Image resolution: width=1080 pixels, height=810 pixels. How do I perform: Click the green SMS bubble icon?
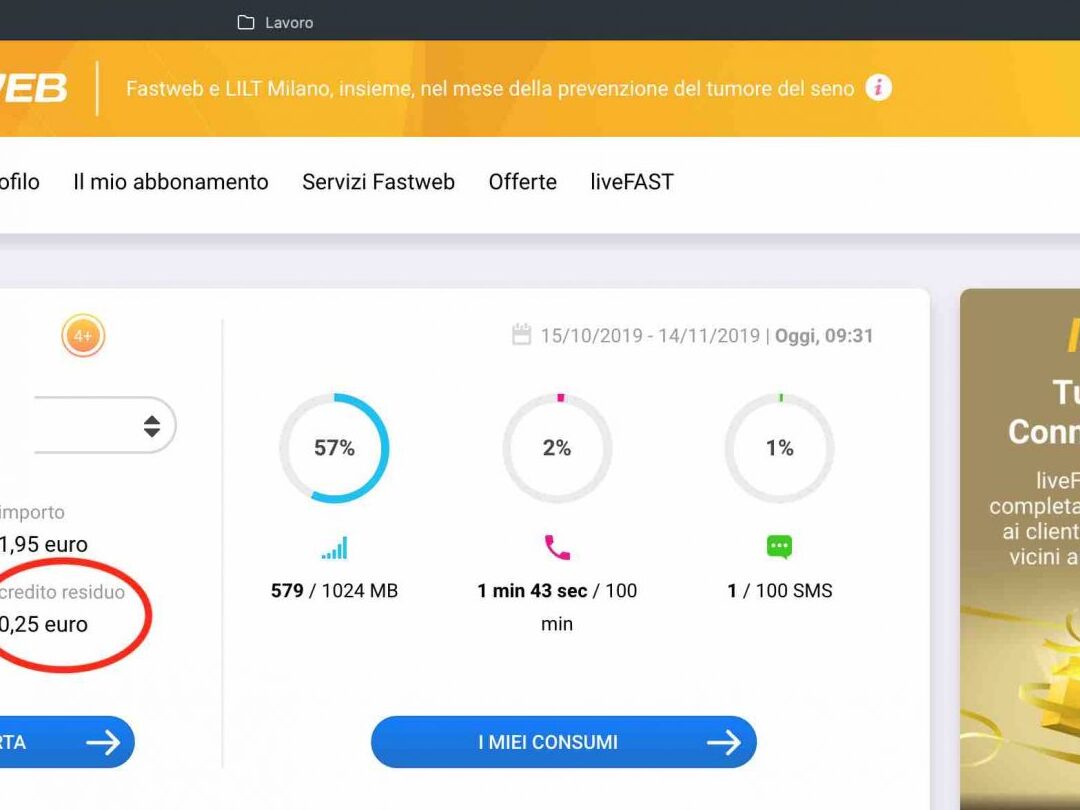point(779,547)
